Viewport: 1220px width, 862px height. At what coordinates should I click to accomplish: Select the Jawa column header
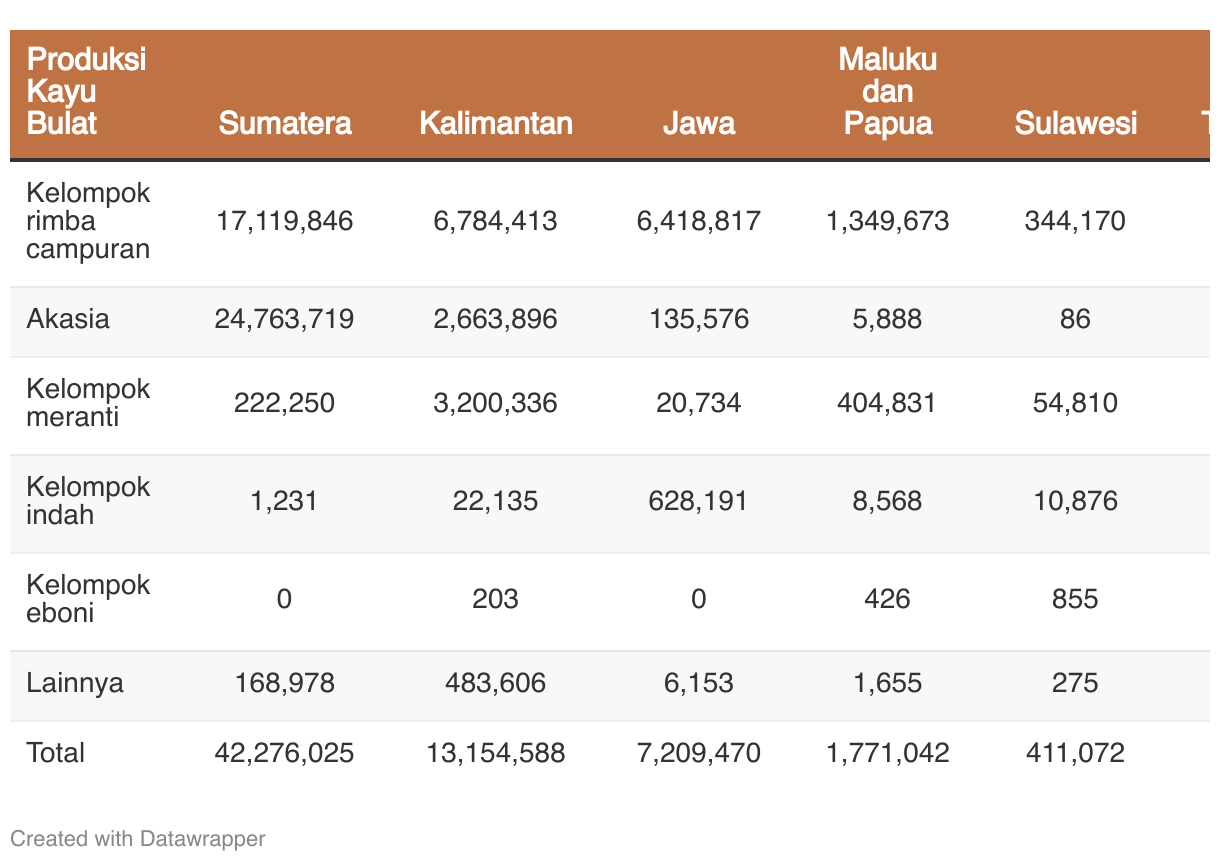(699, 123)
